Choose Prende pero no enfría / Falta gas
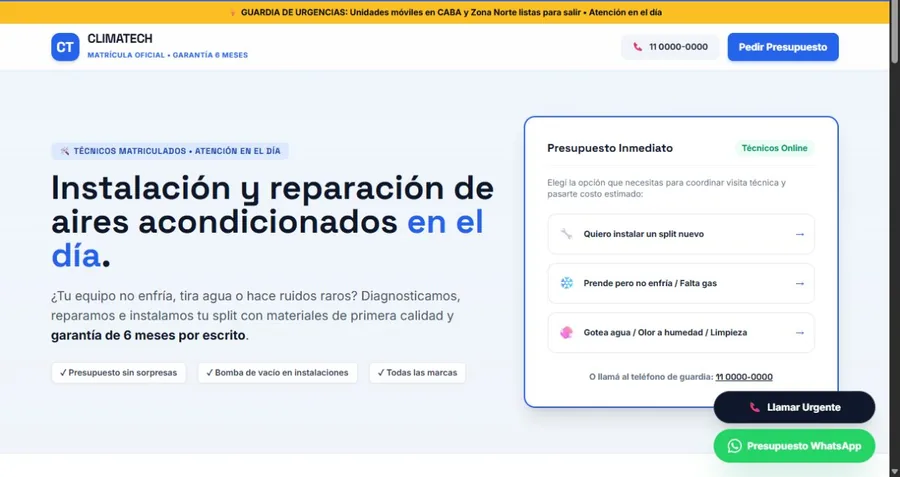The image size is (900, 477). point(681,284)
